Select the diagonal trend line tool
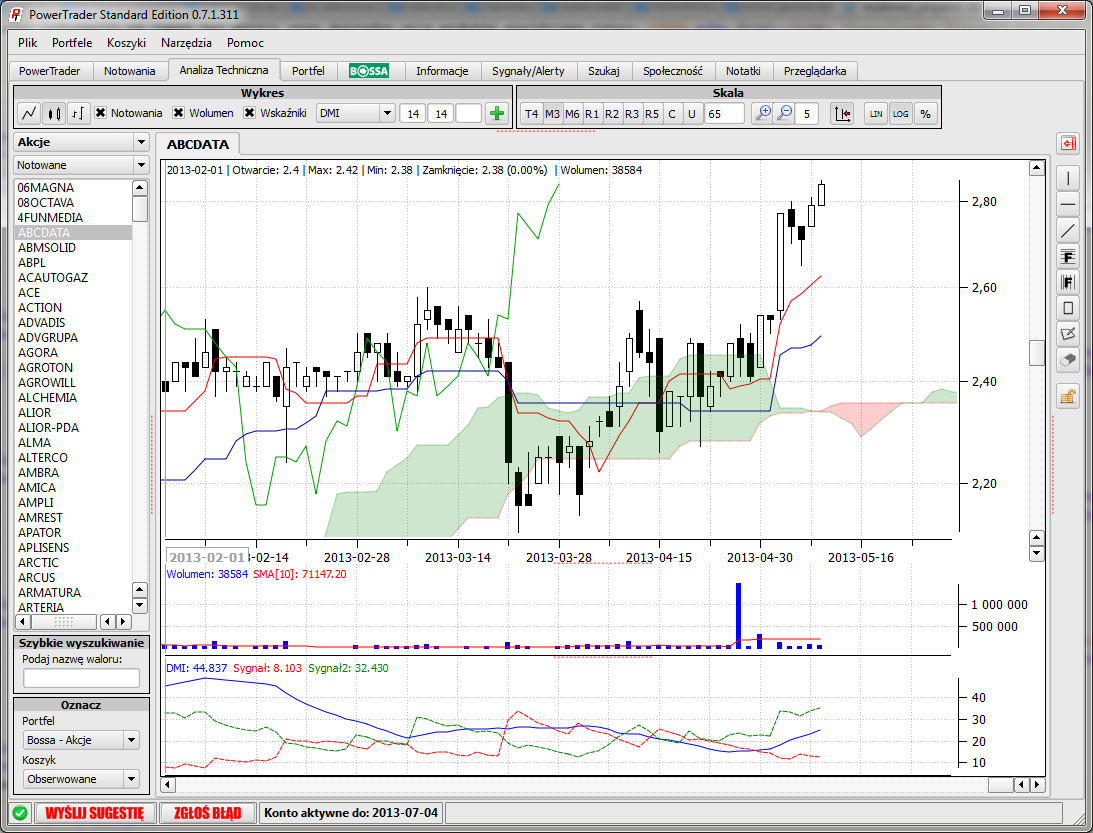Screen dimensions: 1093x833 pos(1068,230)
